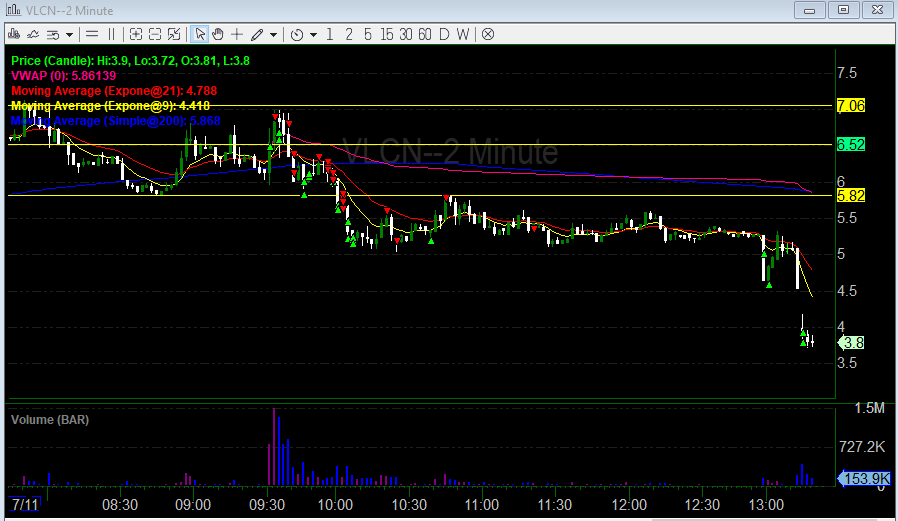Click the 7.5 price axis label
Screen dimensions: 898x521
847,73
